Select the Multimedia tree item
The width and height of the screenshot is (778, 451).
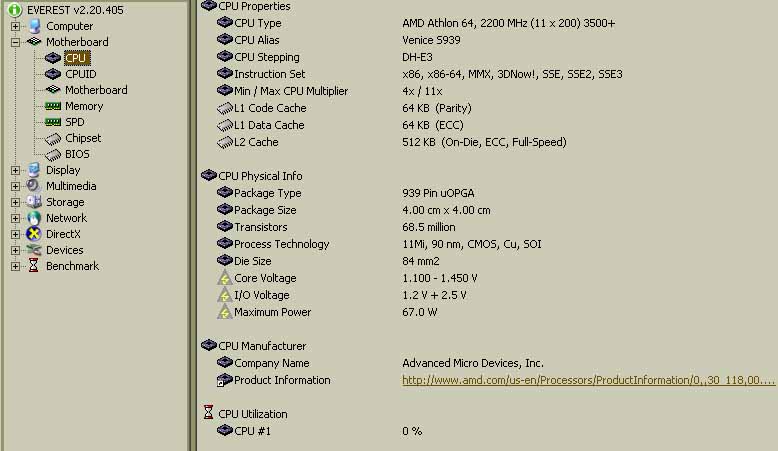(71, 186)
